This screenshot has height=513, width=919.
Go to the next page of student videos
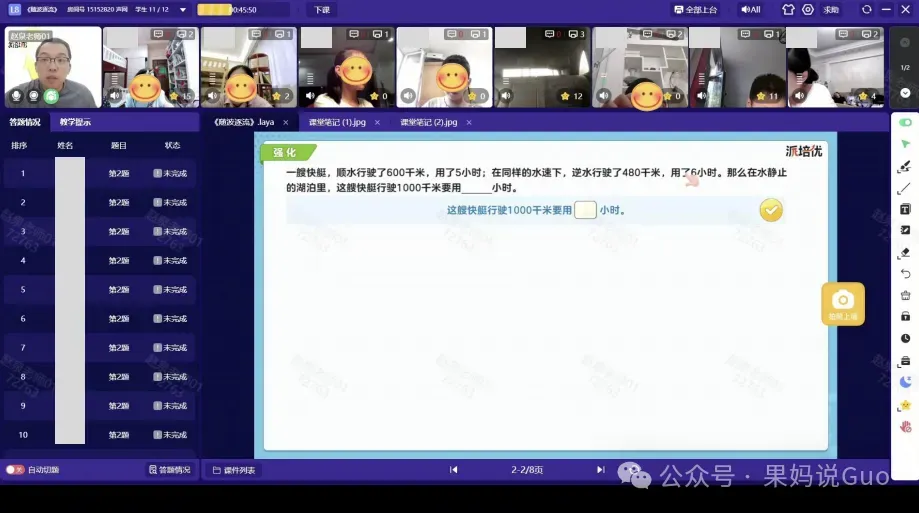905,93
